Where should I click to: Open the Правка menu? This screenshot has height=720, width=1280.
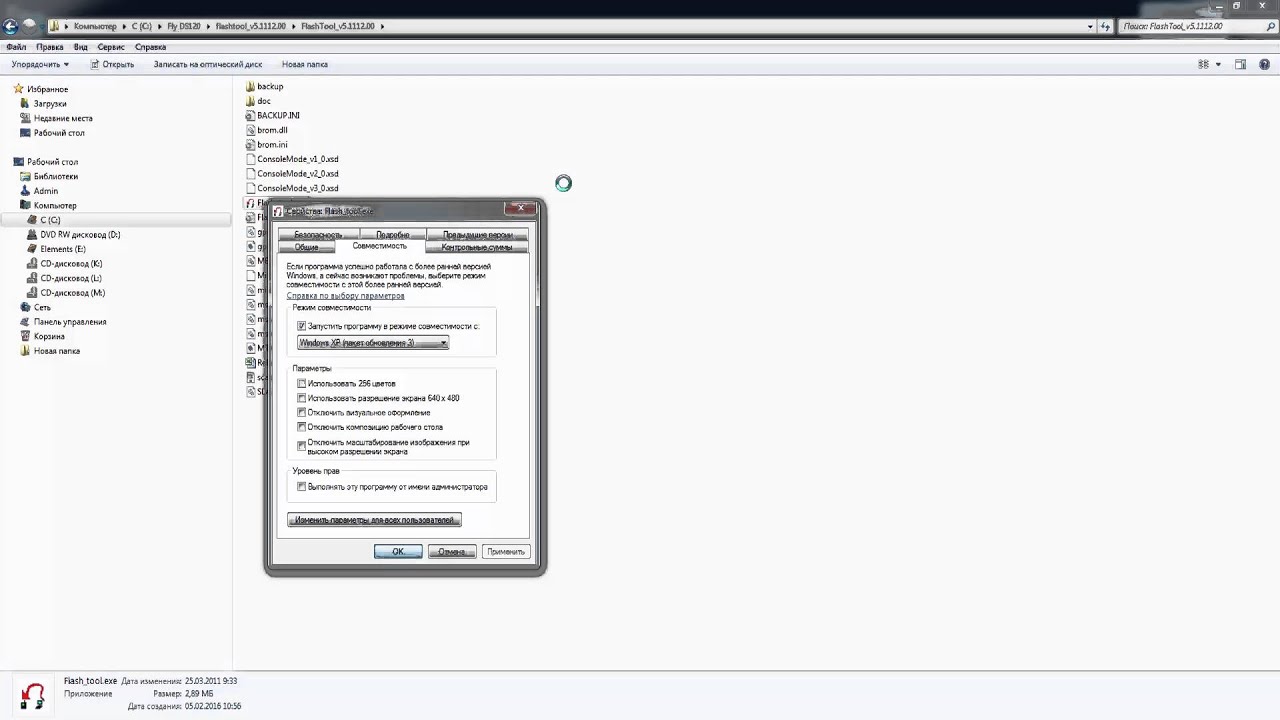tap(50, 47)
